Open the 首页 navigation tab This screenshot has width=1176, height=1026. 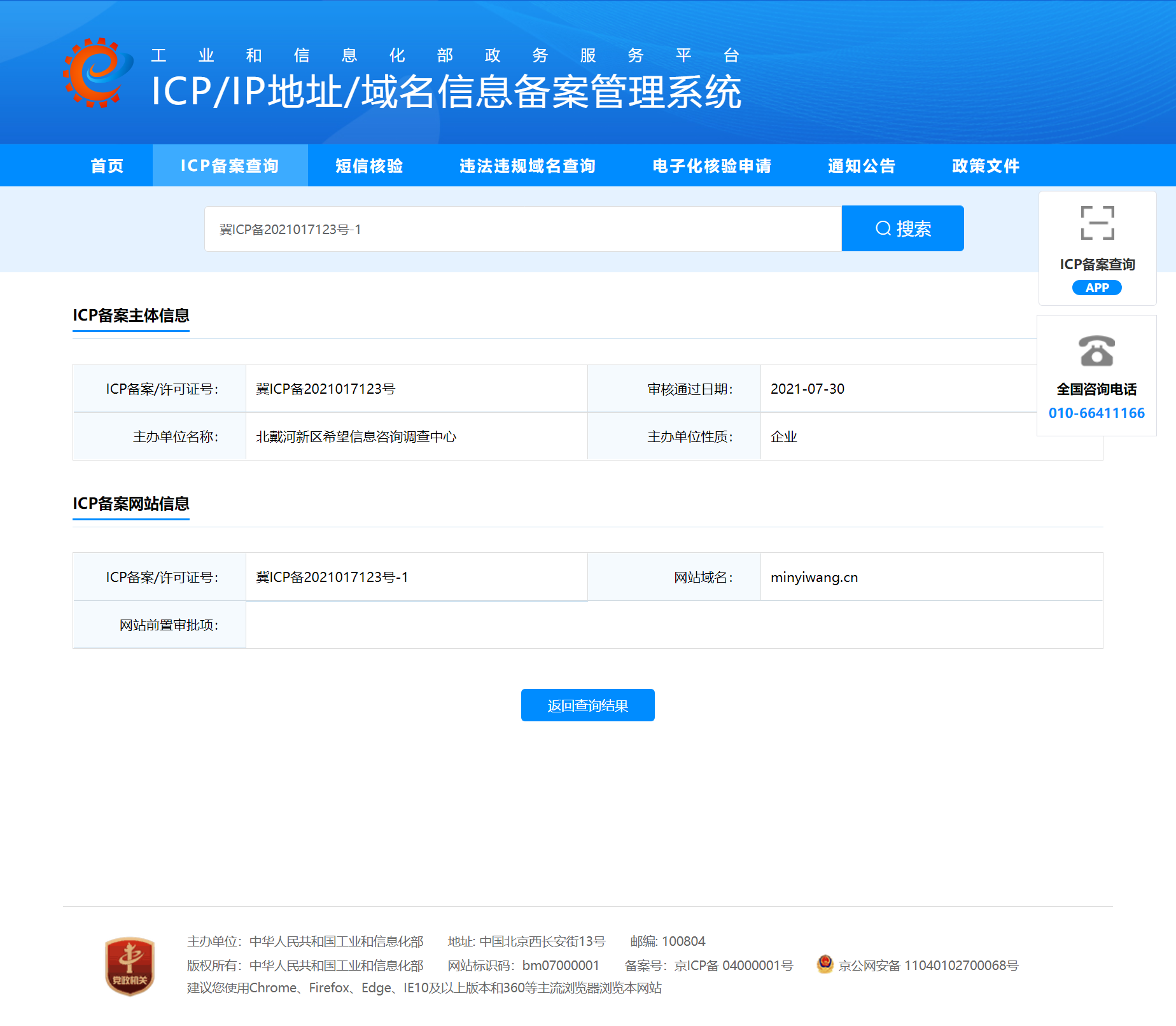tap(107, 165)
